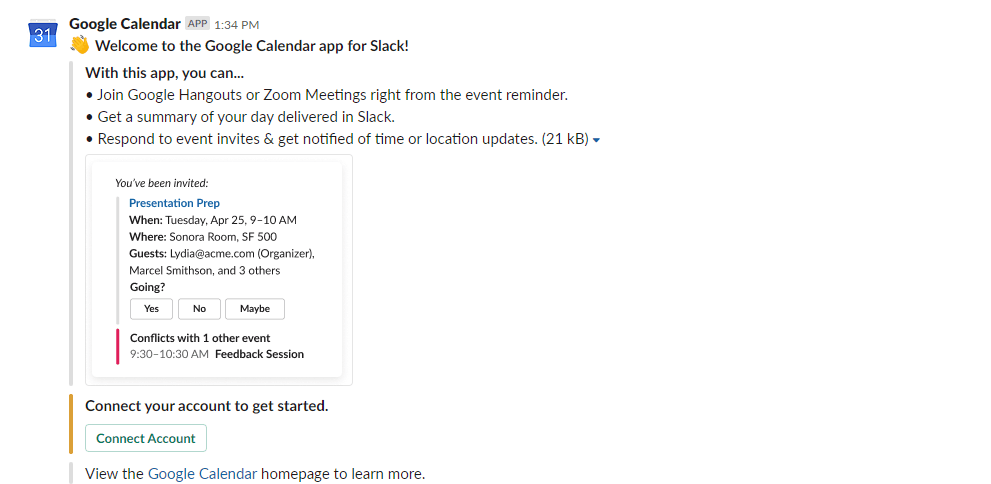This screenshot has height=484, width=991.
Task: Follow the Google Calendar homepage link
Action: click(x=202, y=474)
